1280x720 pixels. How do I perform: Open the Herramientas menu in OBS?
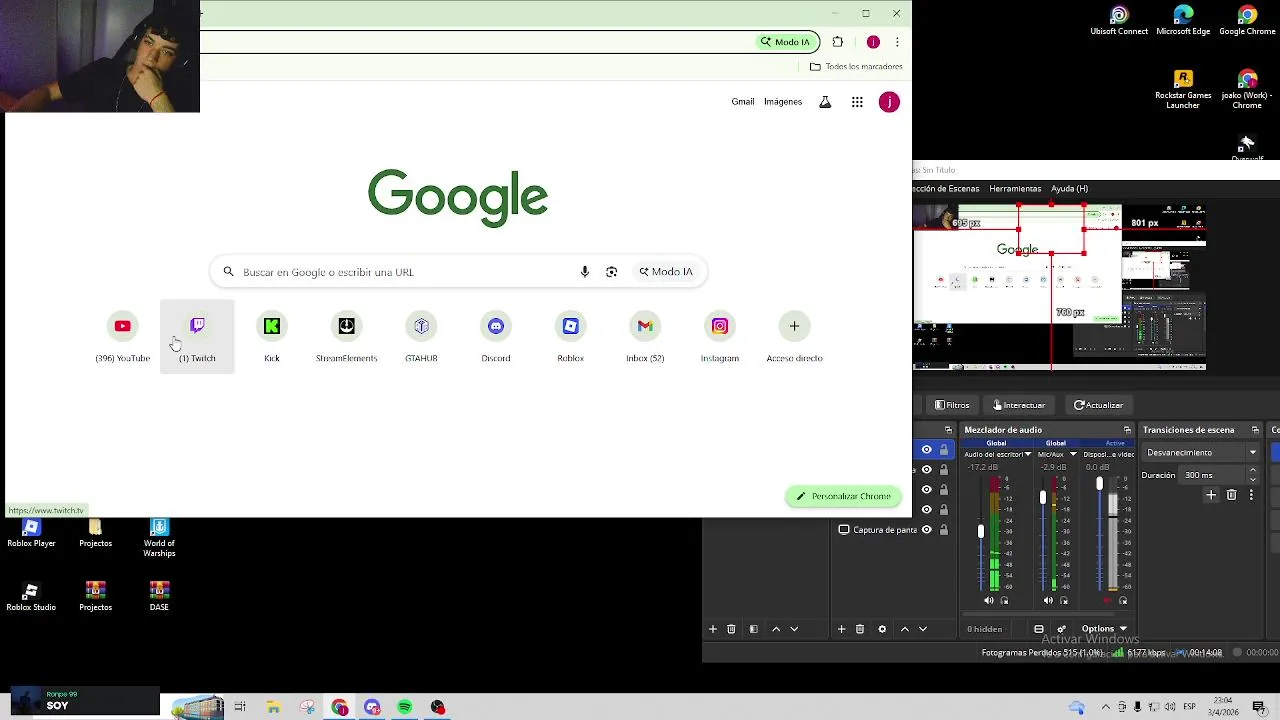click(x=1015, y=188)
